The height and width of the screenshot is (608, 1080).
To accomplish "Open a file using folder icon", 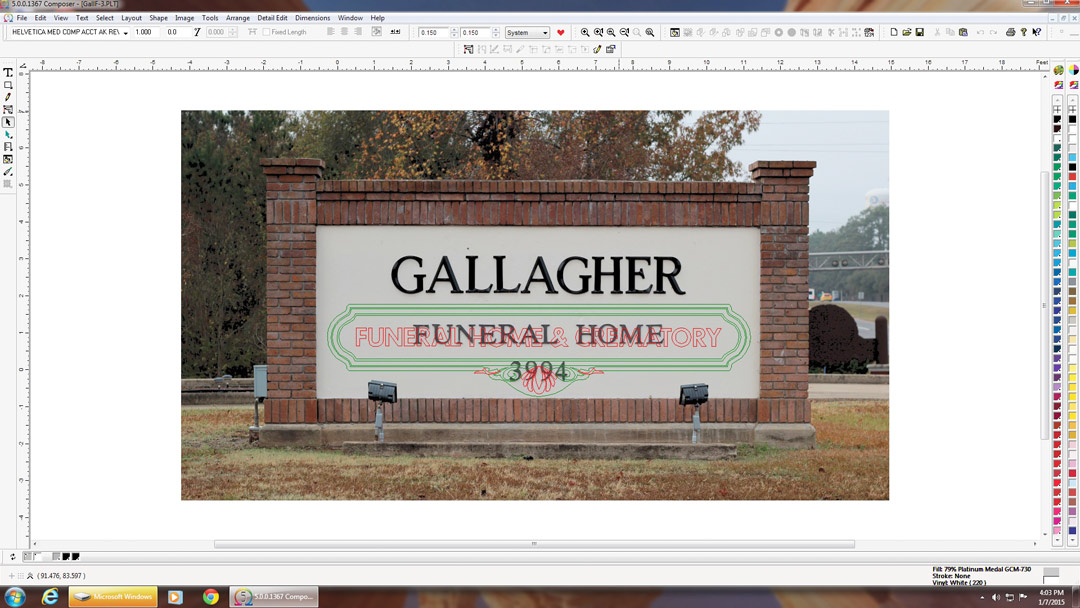I will 906,32.
